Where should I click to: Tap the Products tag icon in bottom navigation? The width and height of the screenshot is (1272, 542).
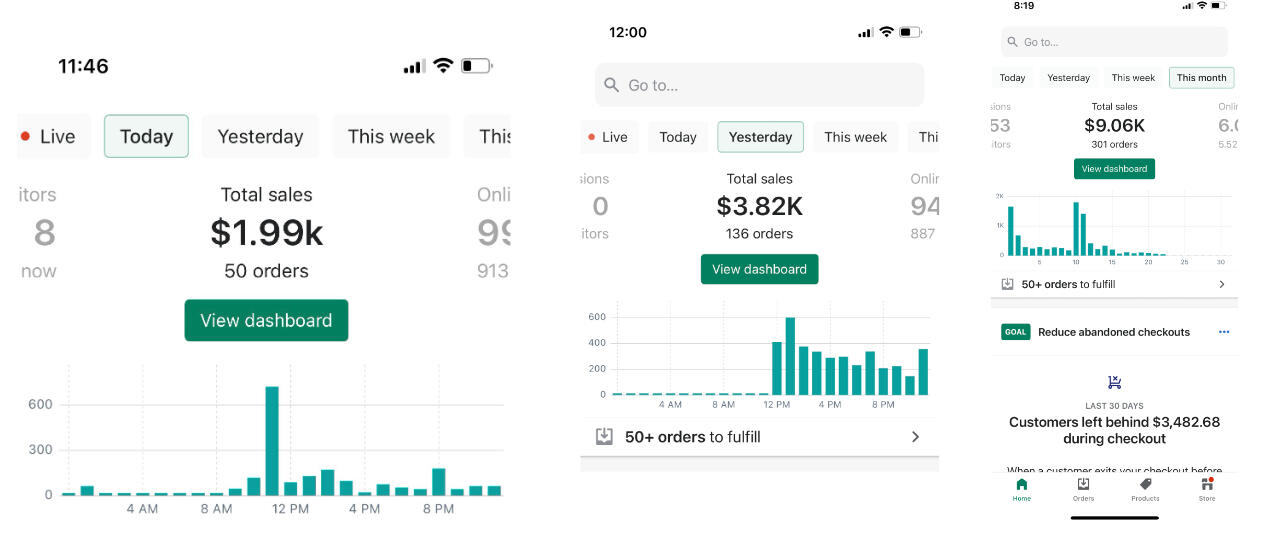point(1145,485)
